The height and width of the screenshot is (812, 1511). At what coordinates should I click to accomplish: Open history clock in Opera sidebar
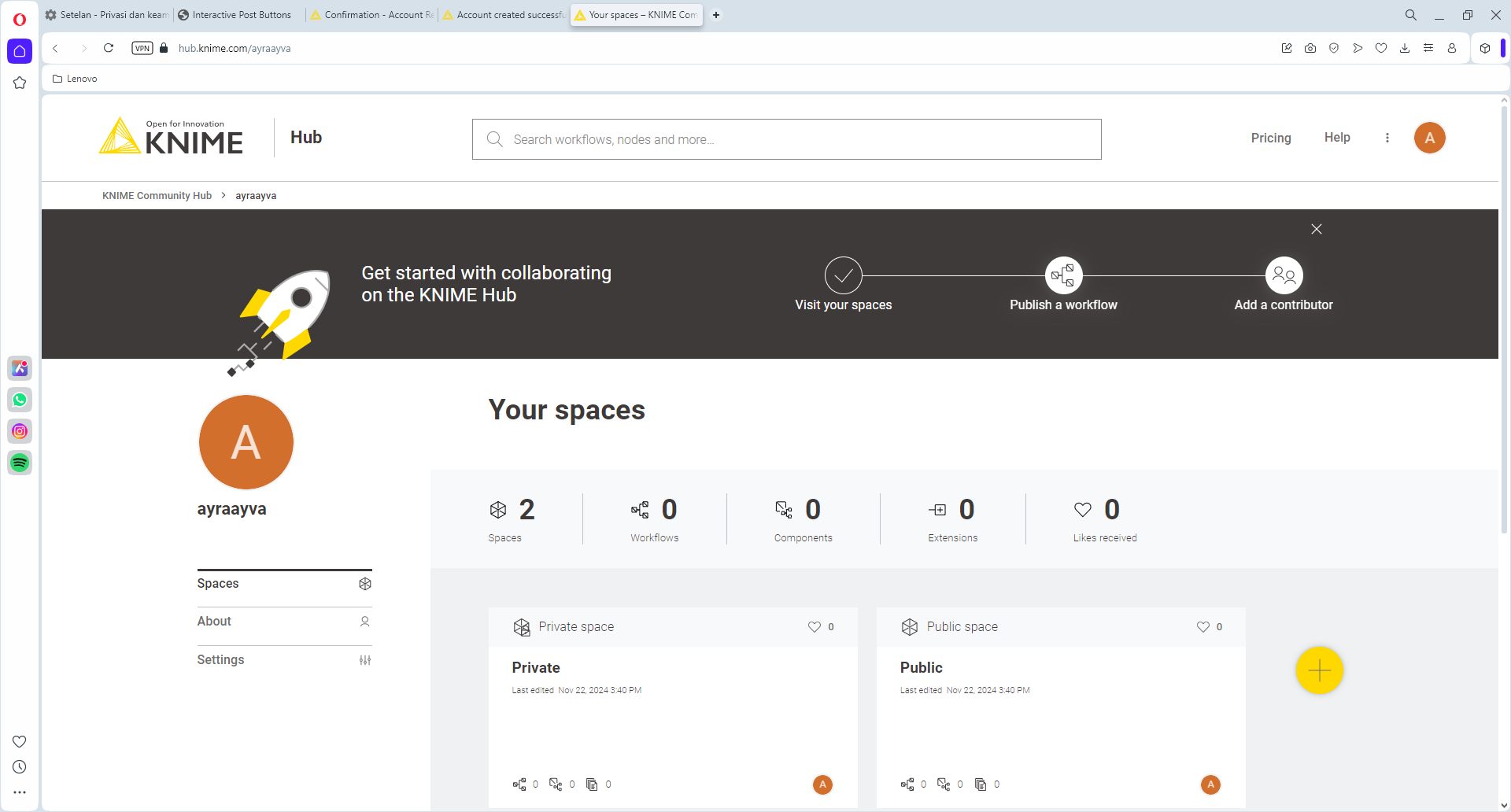pos(20,767)
